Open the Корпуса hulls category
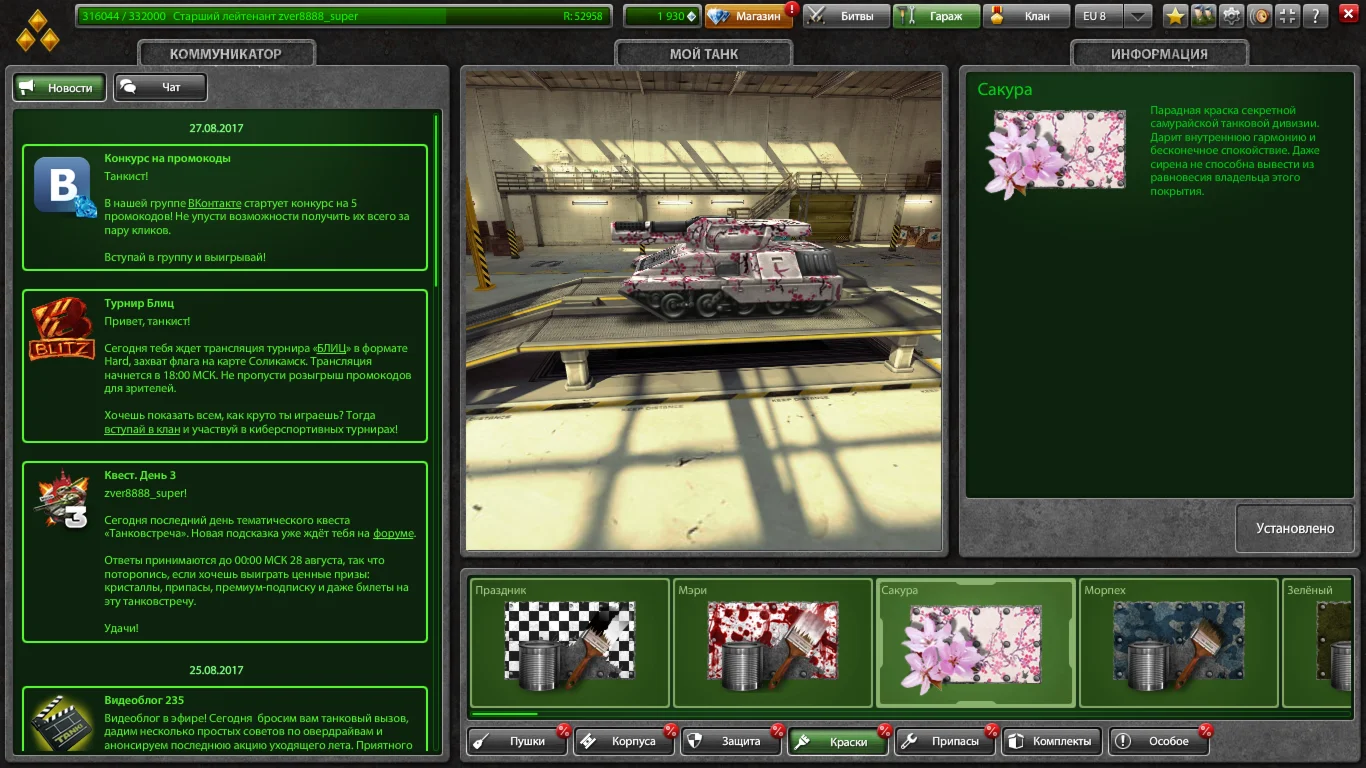 (x=625, y=741)
